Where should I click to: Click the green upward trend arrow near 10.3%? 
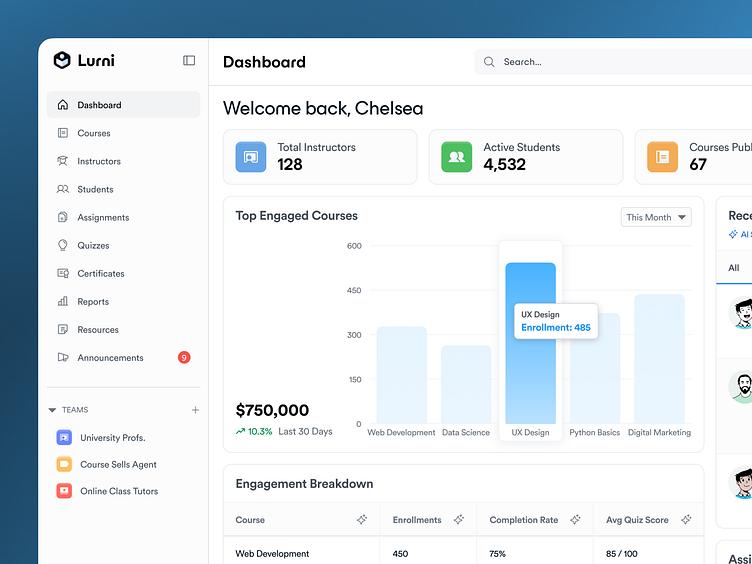[240, 432]
